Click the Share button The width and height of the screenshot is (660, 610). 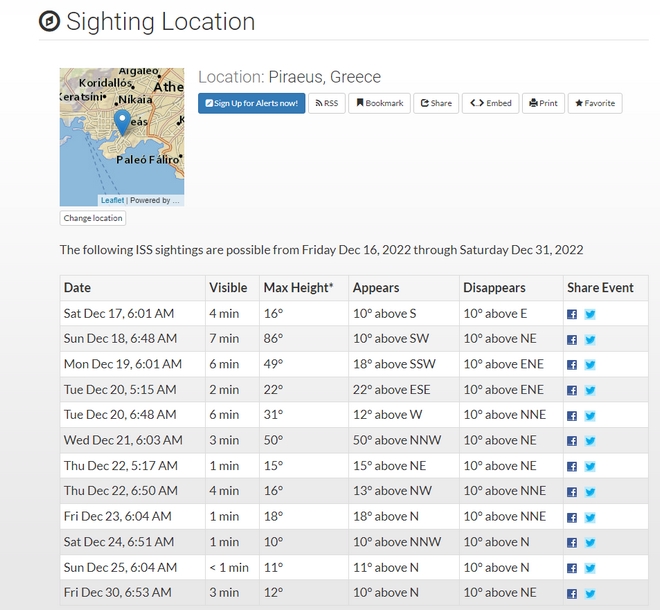tap(436, 103)
